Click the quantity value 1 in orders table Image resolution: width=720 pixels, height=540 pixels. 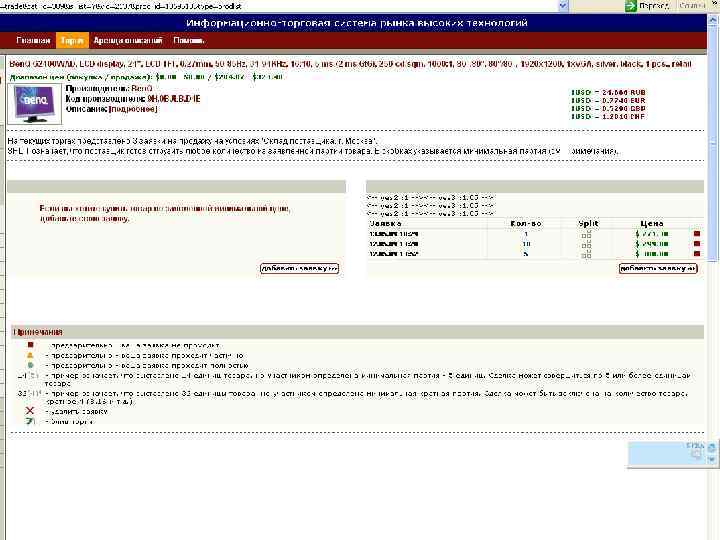(x=526, y=234)
